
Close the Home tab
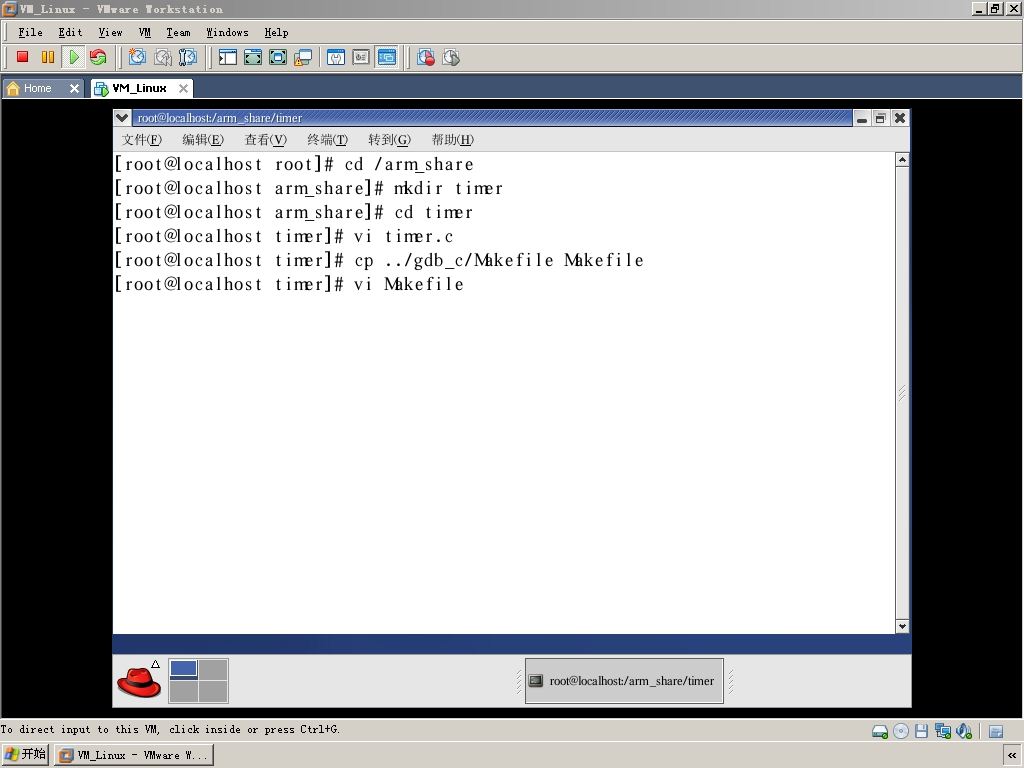[x=74, y=88]
